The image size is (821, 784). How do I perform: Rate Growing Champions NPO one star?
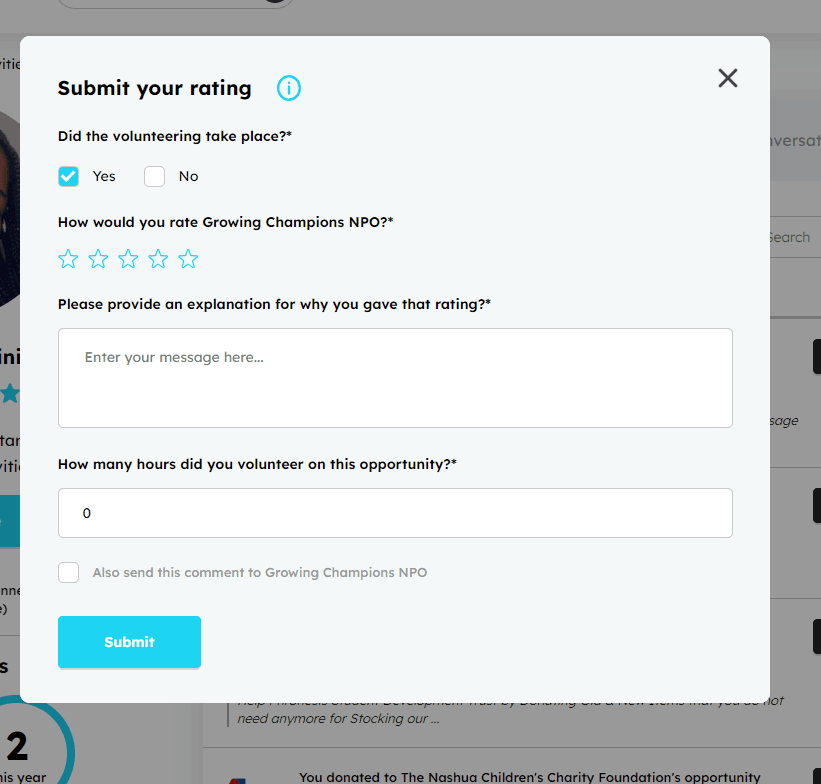point(68,260)
